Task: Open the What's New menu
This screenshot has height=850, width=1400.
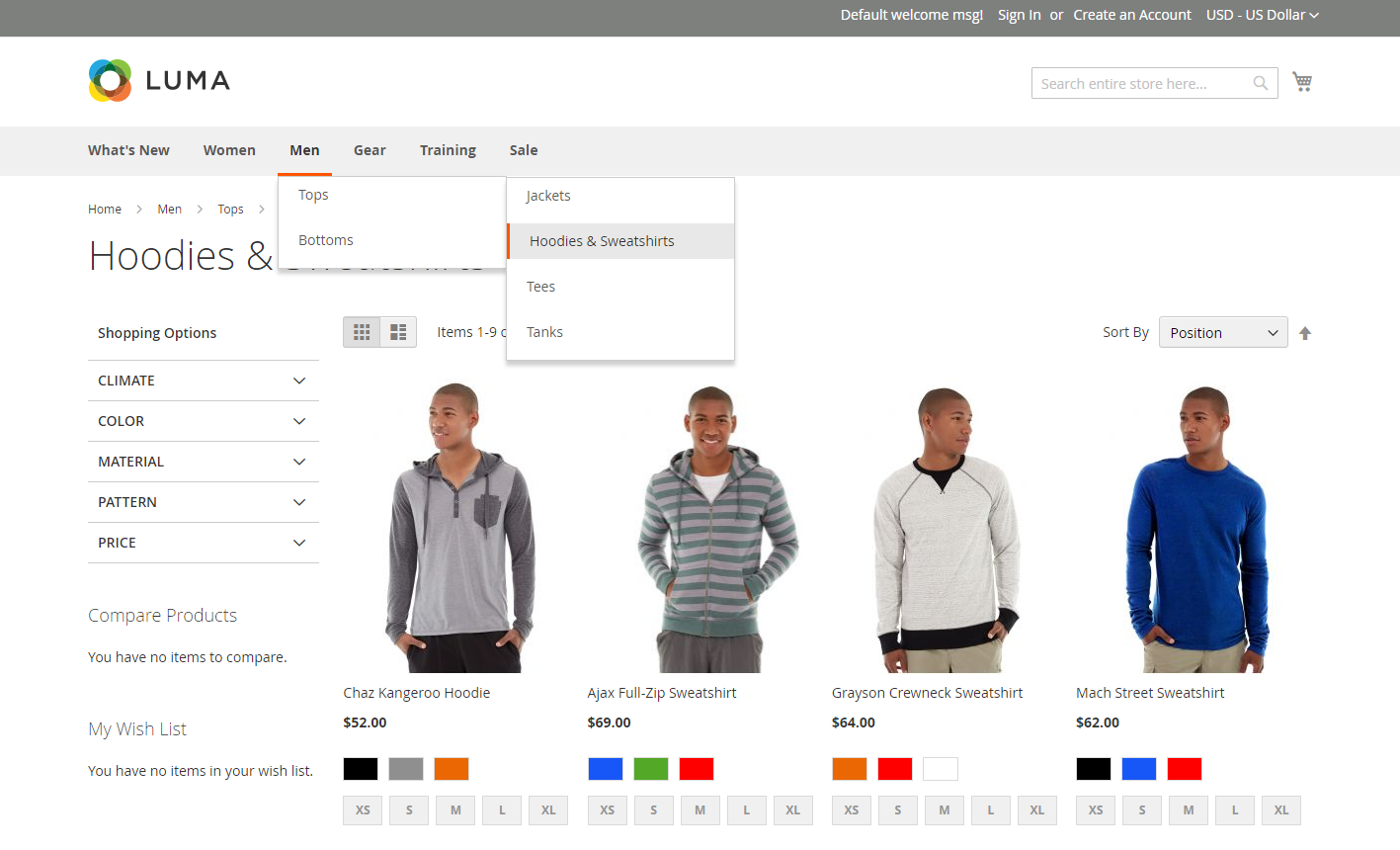Action: coord(128,150)
